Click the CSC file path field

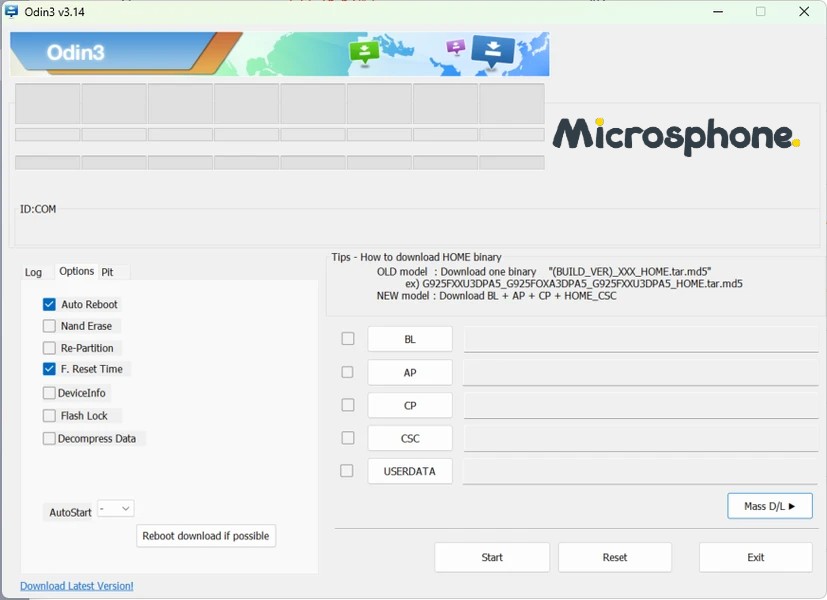coord(640,438)
